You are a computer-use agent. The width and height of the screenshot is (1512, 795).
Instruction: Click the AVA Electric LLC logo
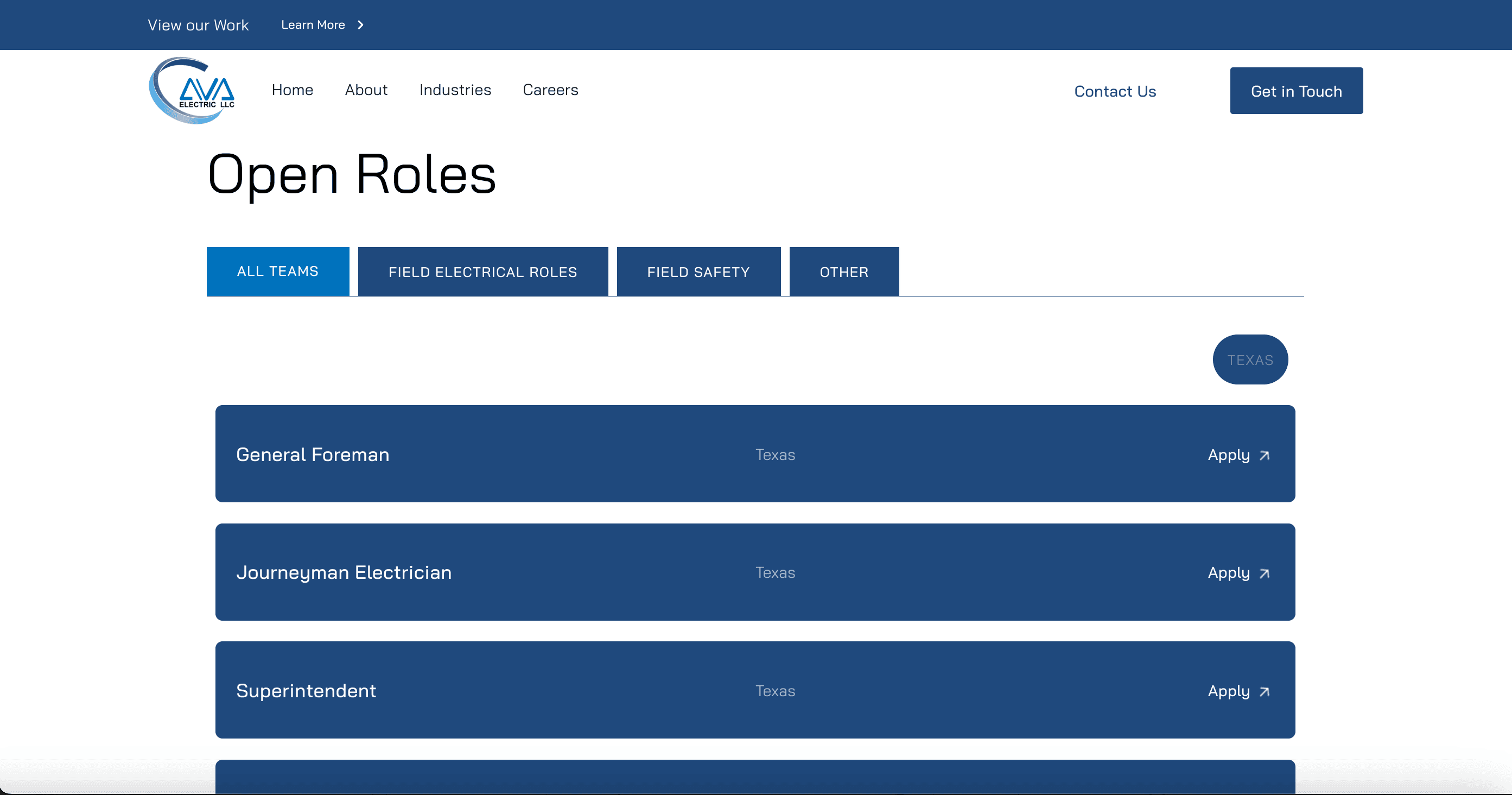(x=192, y=91)
